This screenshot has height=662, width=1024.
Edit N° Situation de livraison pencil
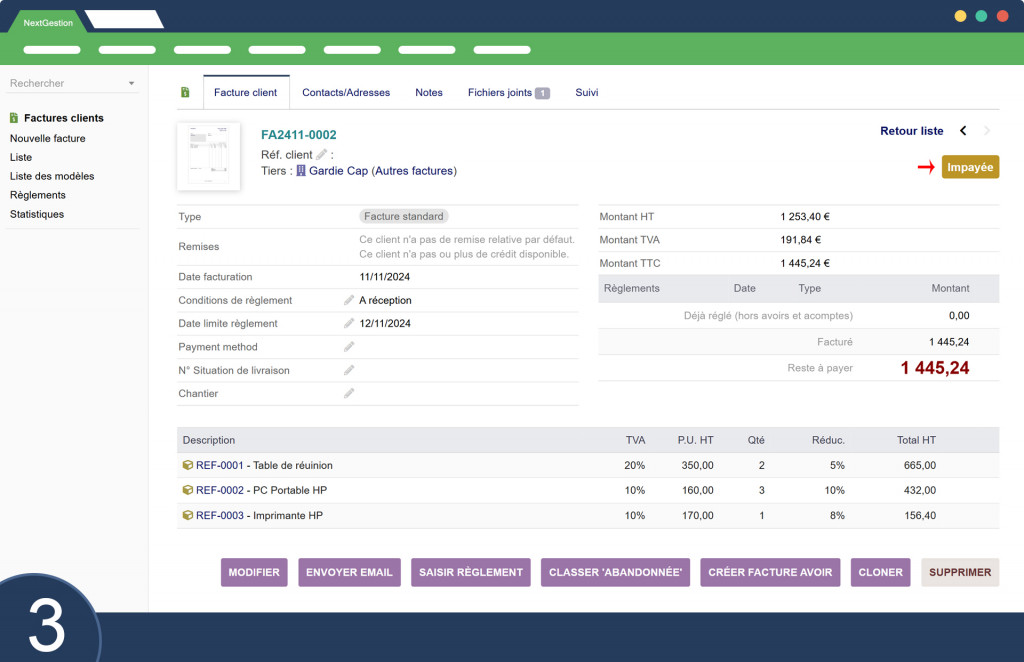coord(349,370)
